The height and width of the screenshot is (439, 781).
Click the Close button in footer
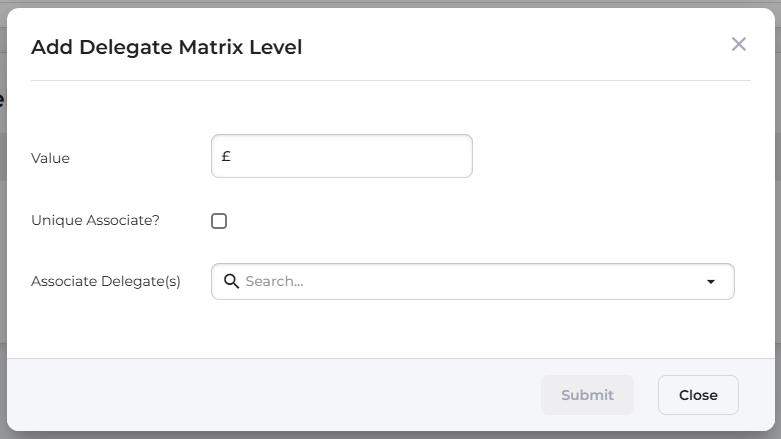click(698, 395)
